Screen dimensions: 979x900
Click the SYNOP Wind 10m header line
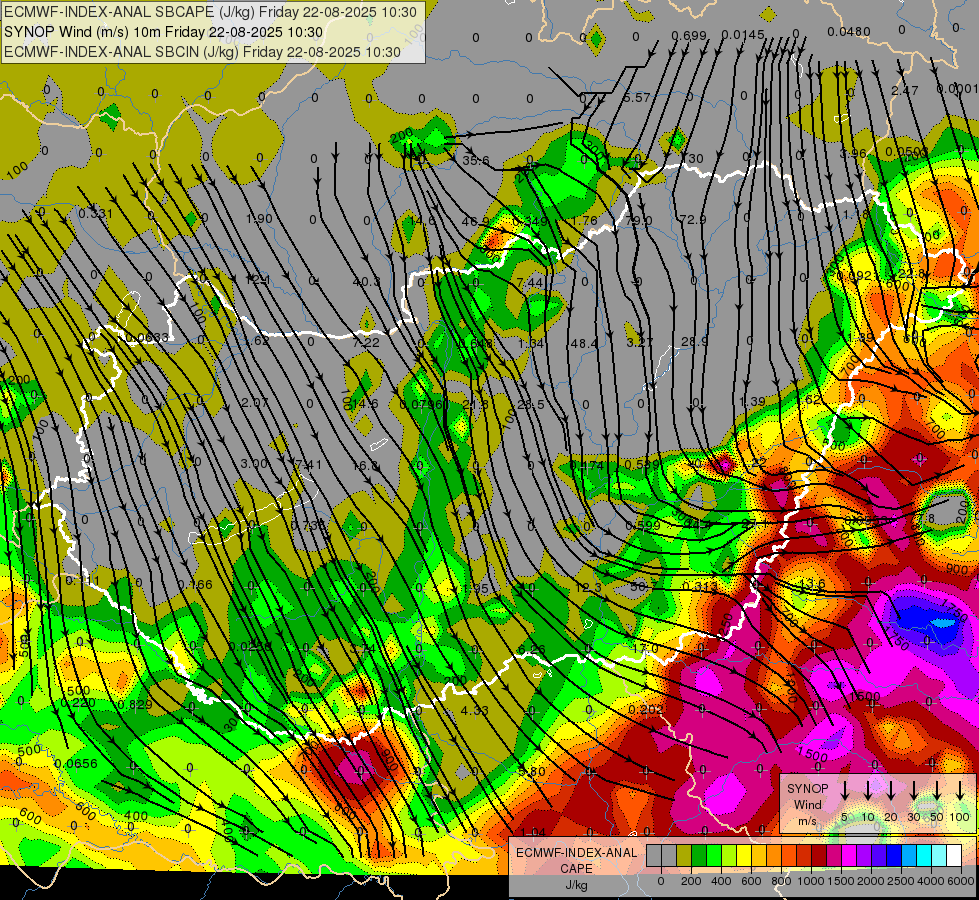[x=164, y=32]
